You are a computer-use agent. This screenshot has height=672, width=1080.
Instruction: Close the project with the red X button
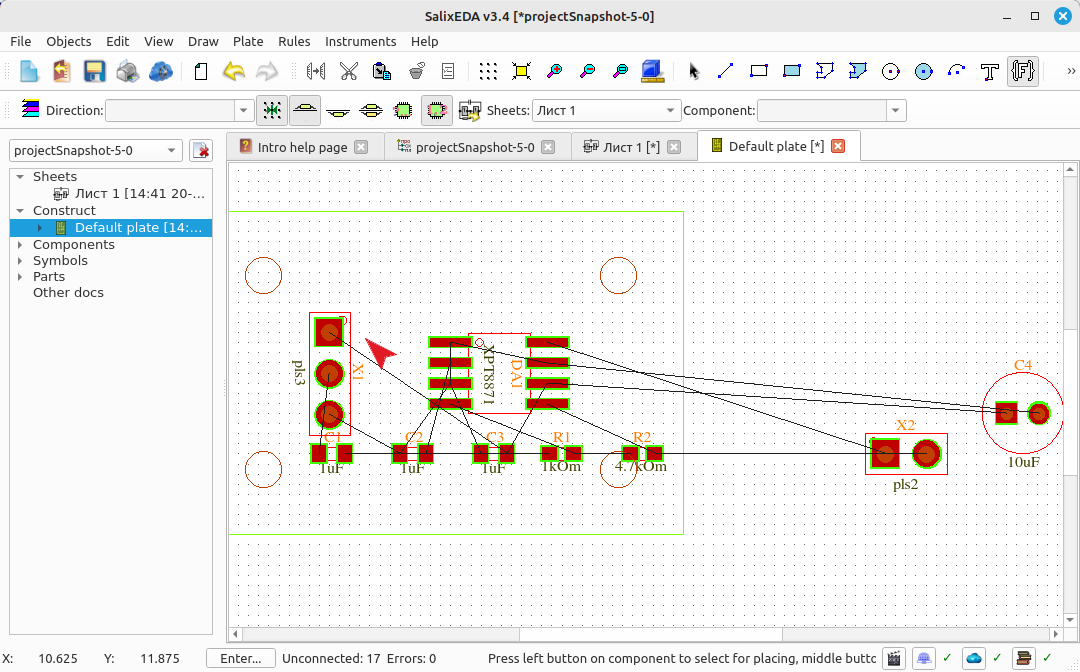point(200,150)
